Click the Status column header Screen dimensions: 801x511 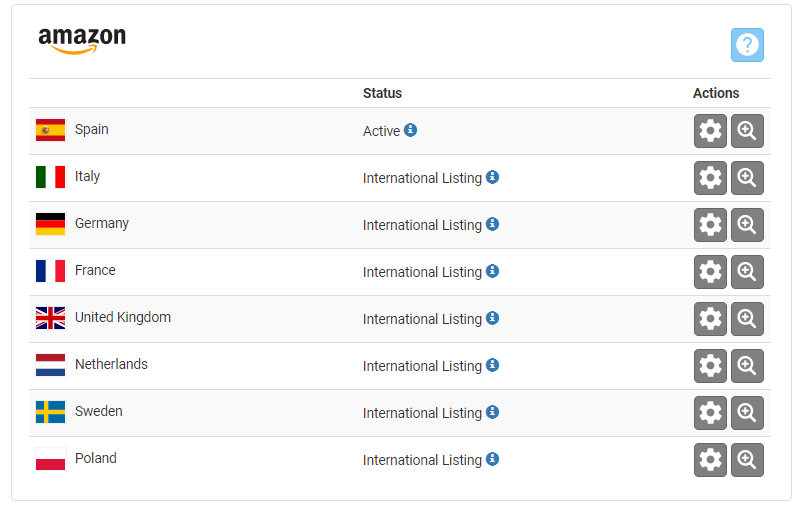382,93
